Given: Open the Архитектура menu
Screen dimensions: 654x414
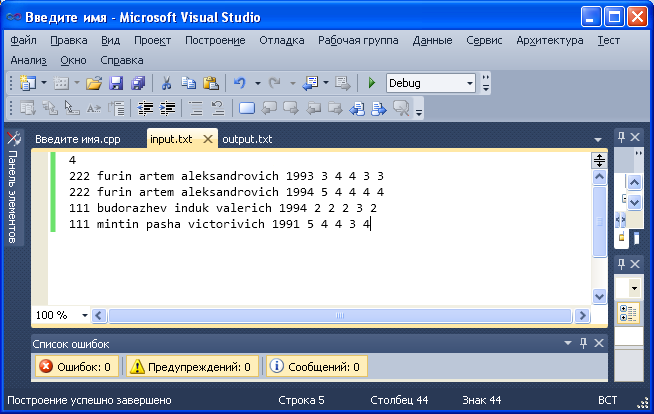Looking at the screenshot, I should 550,40.
